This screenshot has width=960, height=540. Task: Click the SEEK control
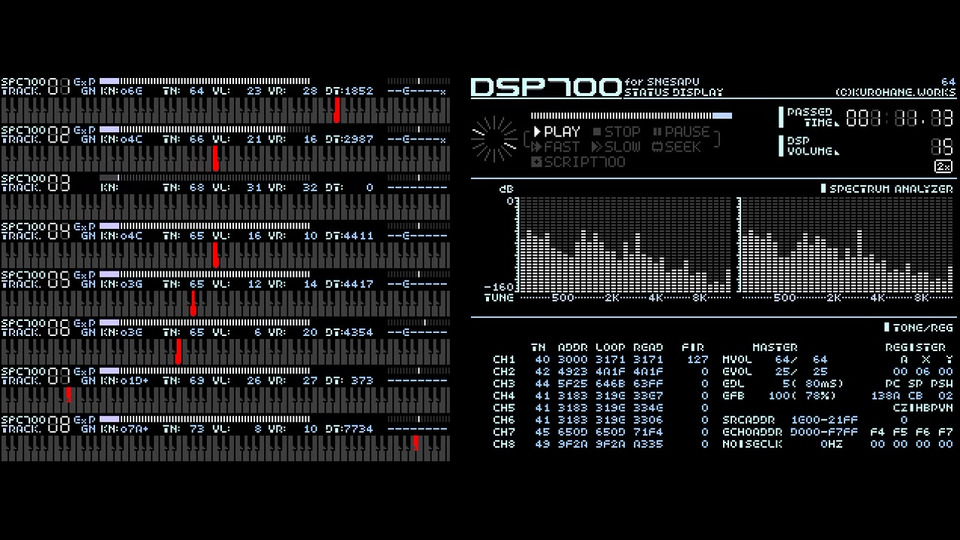pyautogui.click(x=676, y=147)
